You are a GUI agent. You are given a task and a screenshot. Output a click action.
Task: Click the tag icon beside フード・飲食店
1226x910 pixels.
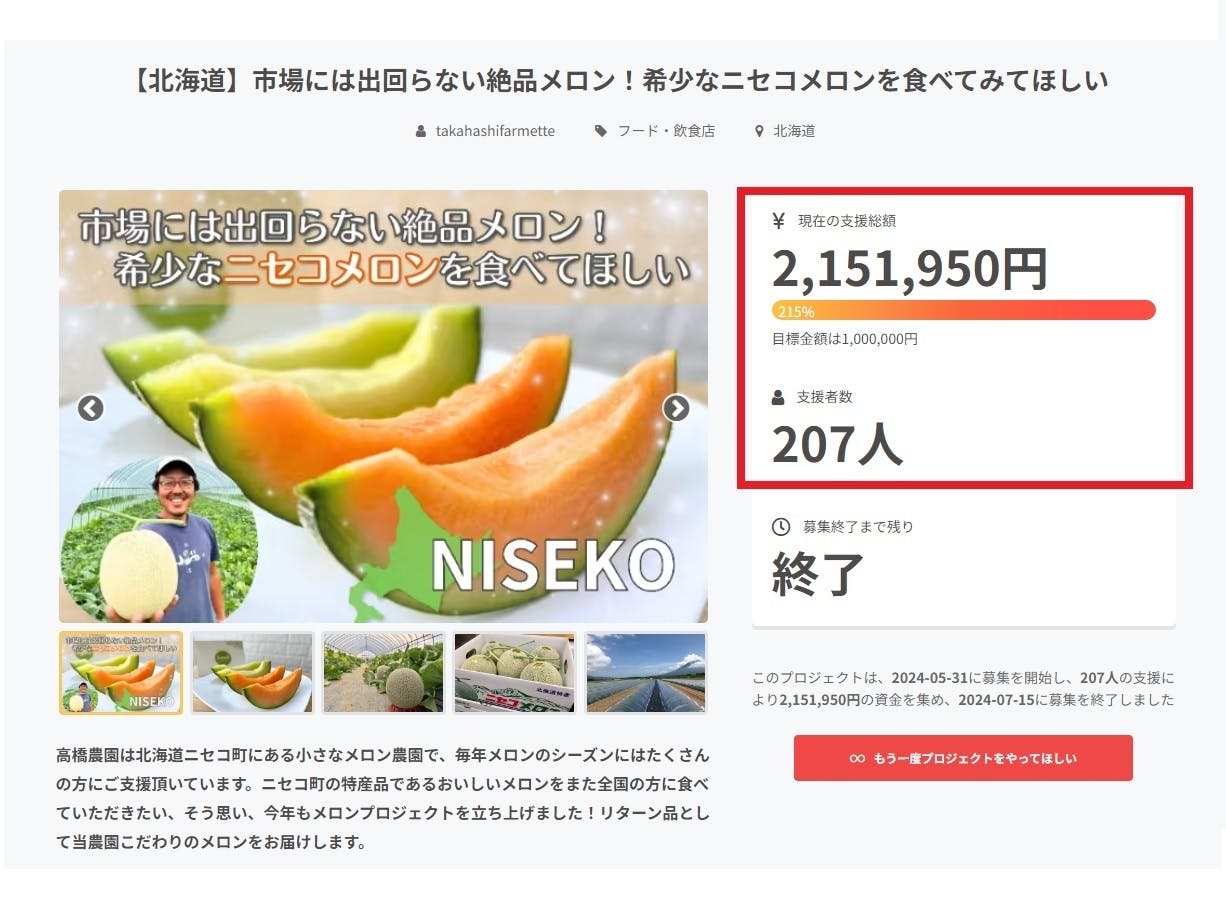(x=600, y=131)
